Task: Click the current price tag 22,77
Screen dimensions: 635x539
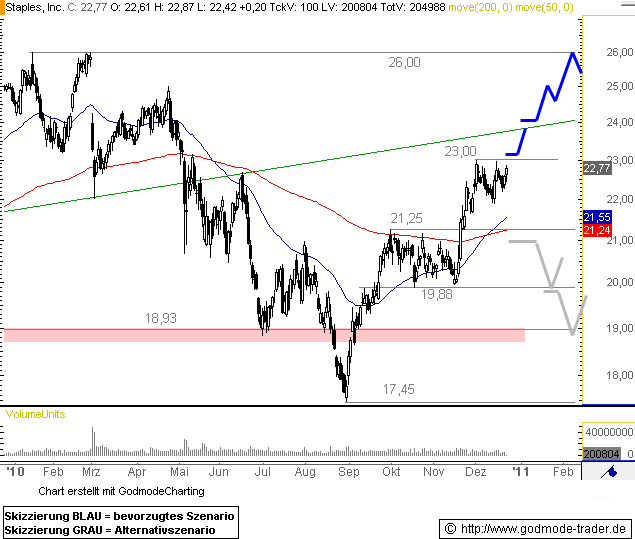Action: coord(597,168)
